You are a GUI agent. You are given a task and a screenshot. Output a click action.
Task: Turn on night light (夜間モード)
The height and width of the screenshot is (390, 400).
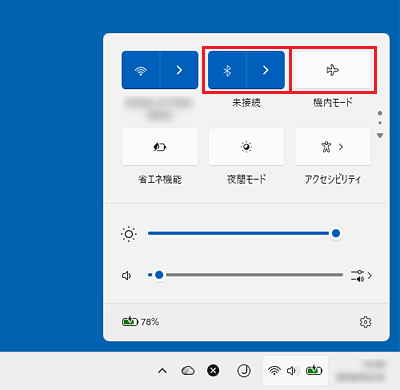tap(246, 147)
